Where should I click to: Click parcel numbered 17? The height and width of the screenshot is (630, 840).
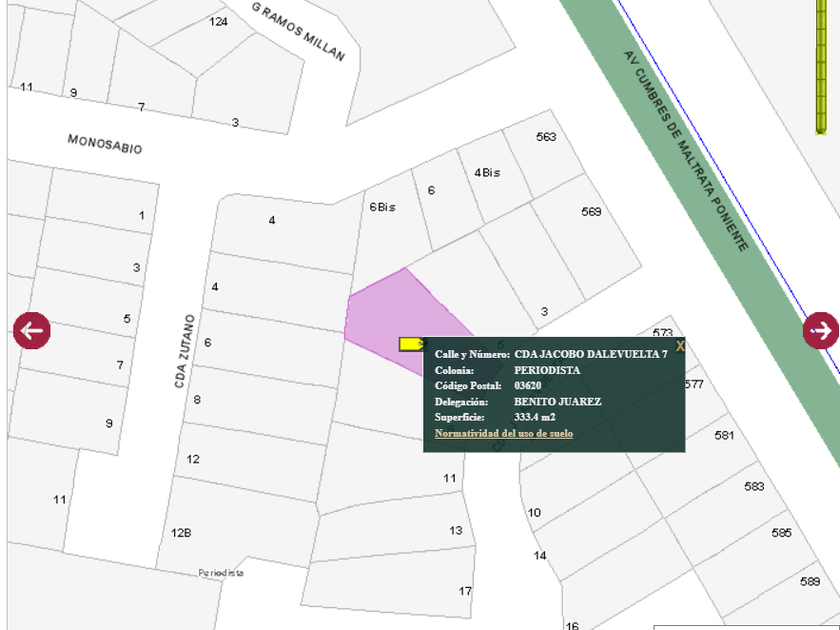[465, 591]
